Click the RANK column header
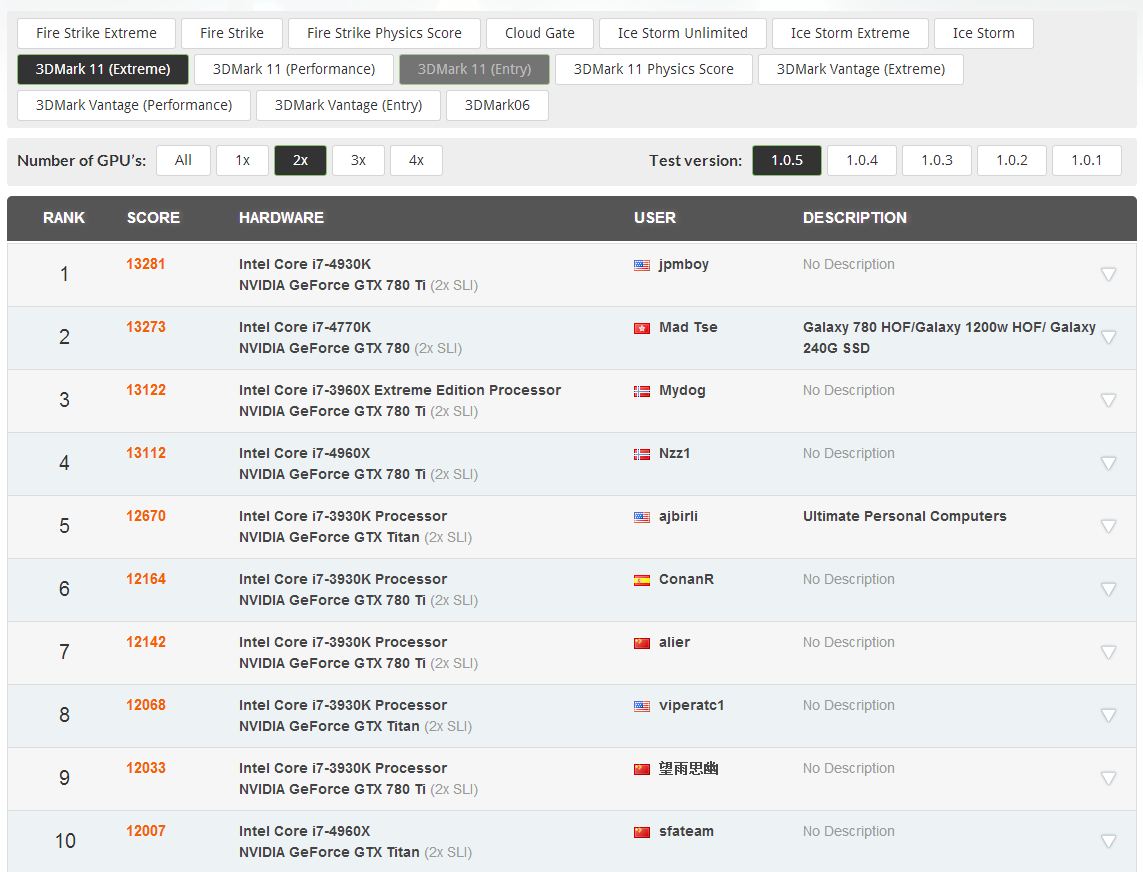Screen dimensions: 1143x872 point(64,218)
